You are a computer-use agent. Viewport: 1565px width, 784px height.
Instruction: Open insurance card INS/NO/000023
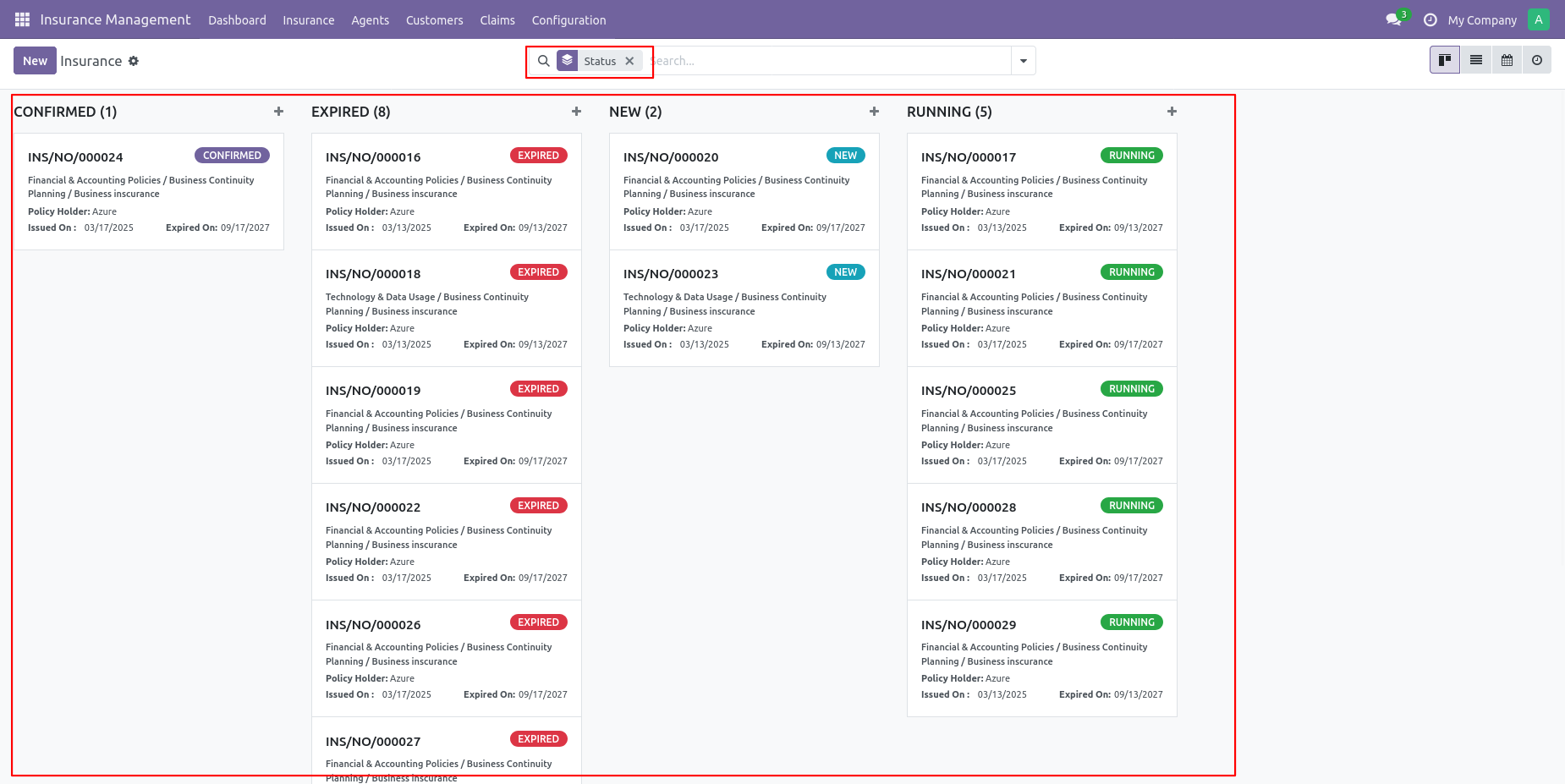click(x=744, y=309)
